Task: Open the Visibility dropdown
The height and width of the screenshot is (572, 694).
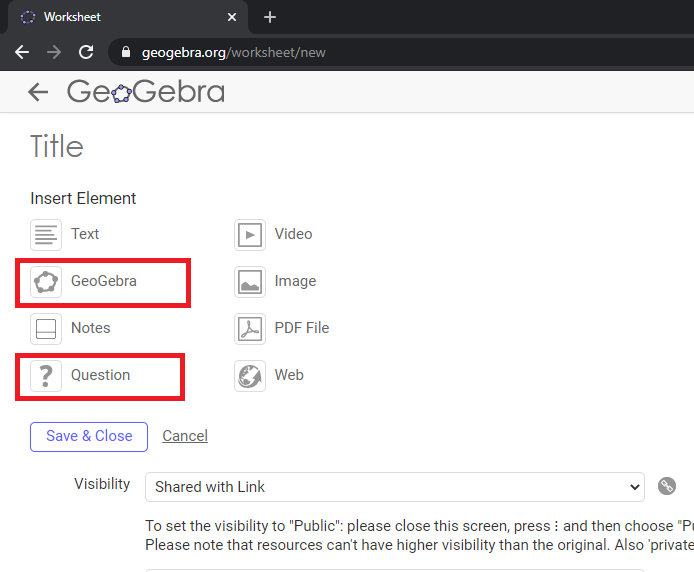Action: 394,487
